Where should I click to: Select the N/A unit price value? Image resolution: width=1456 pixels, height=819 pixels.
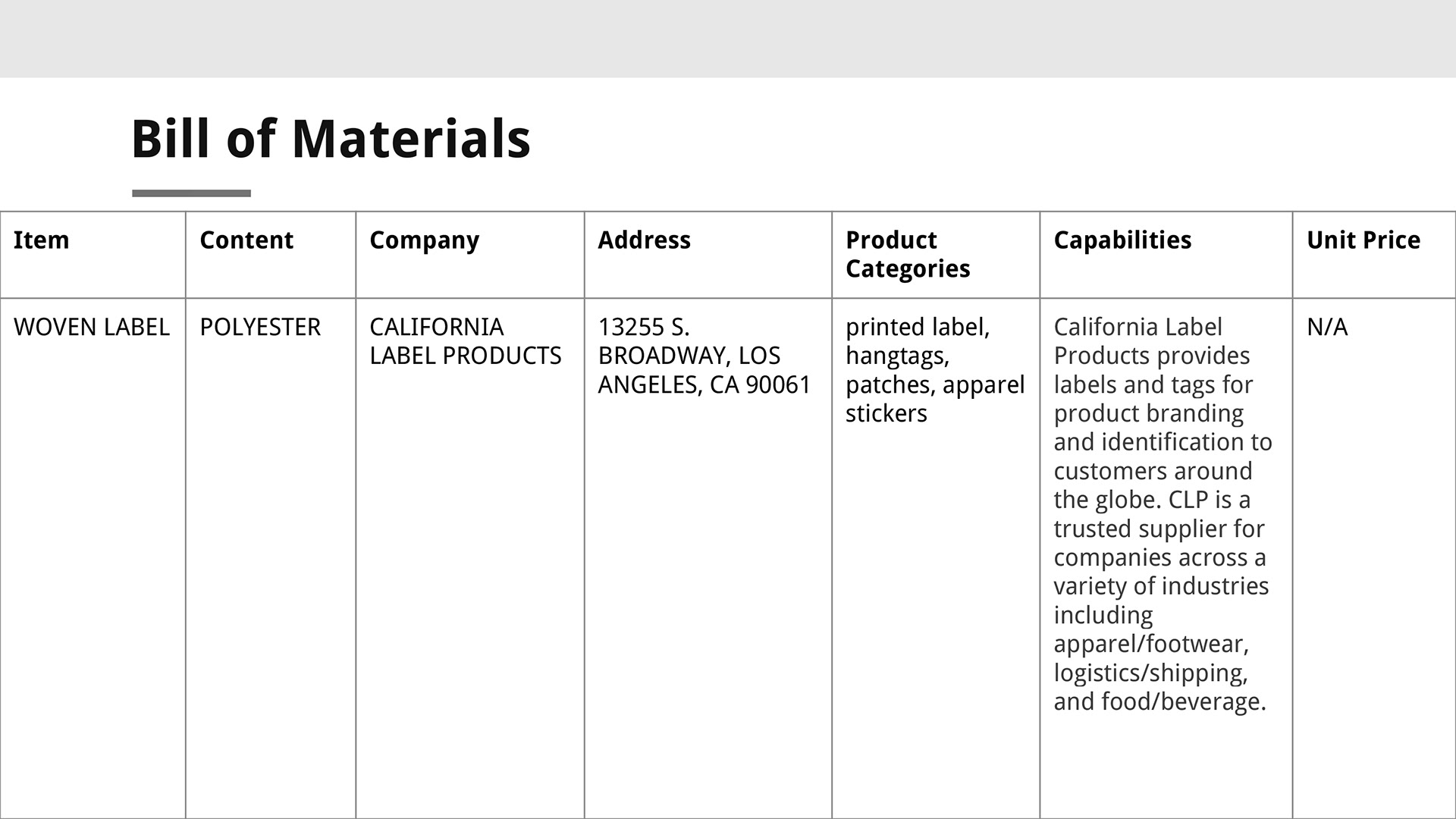pos(1327,328)
